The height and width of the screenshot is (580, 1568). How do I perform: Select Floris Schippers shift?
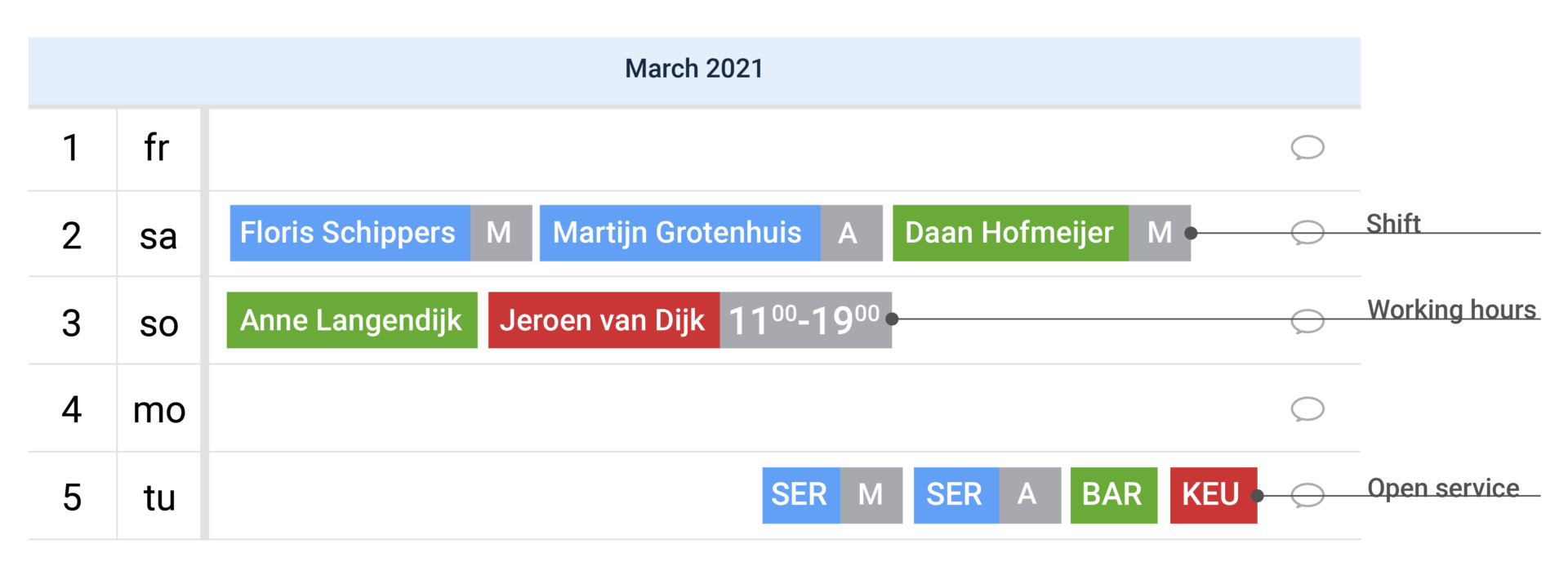tap(350, 234)
